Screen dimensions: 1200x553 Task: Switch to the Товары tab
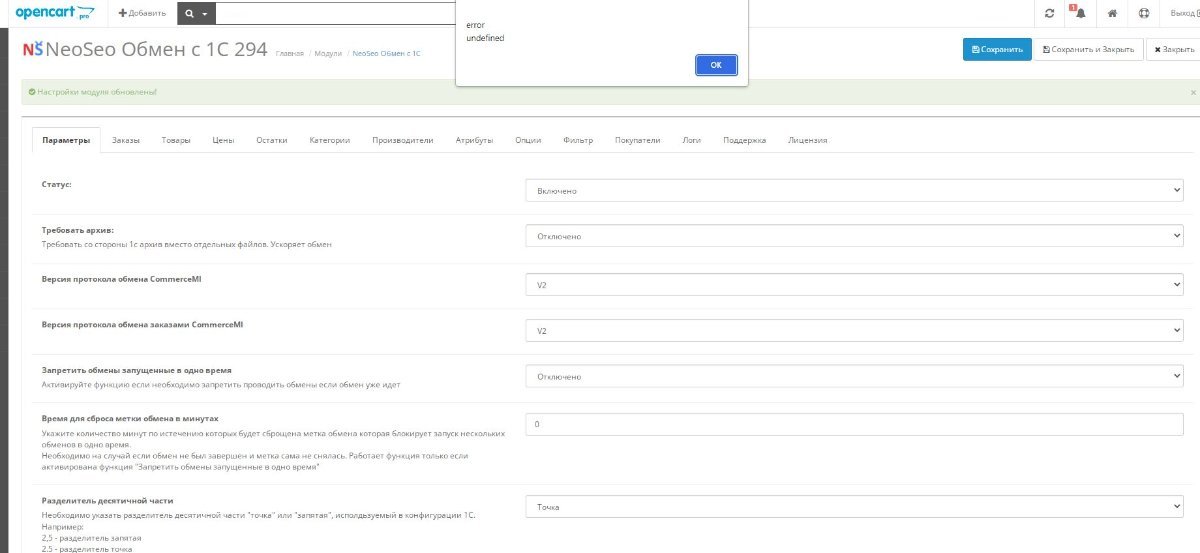(176, 140)
